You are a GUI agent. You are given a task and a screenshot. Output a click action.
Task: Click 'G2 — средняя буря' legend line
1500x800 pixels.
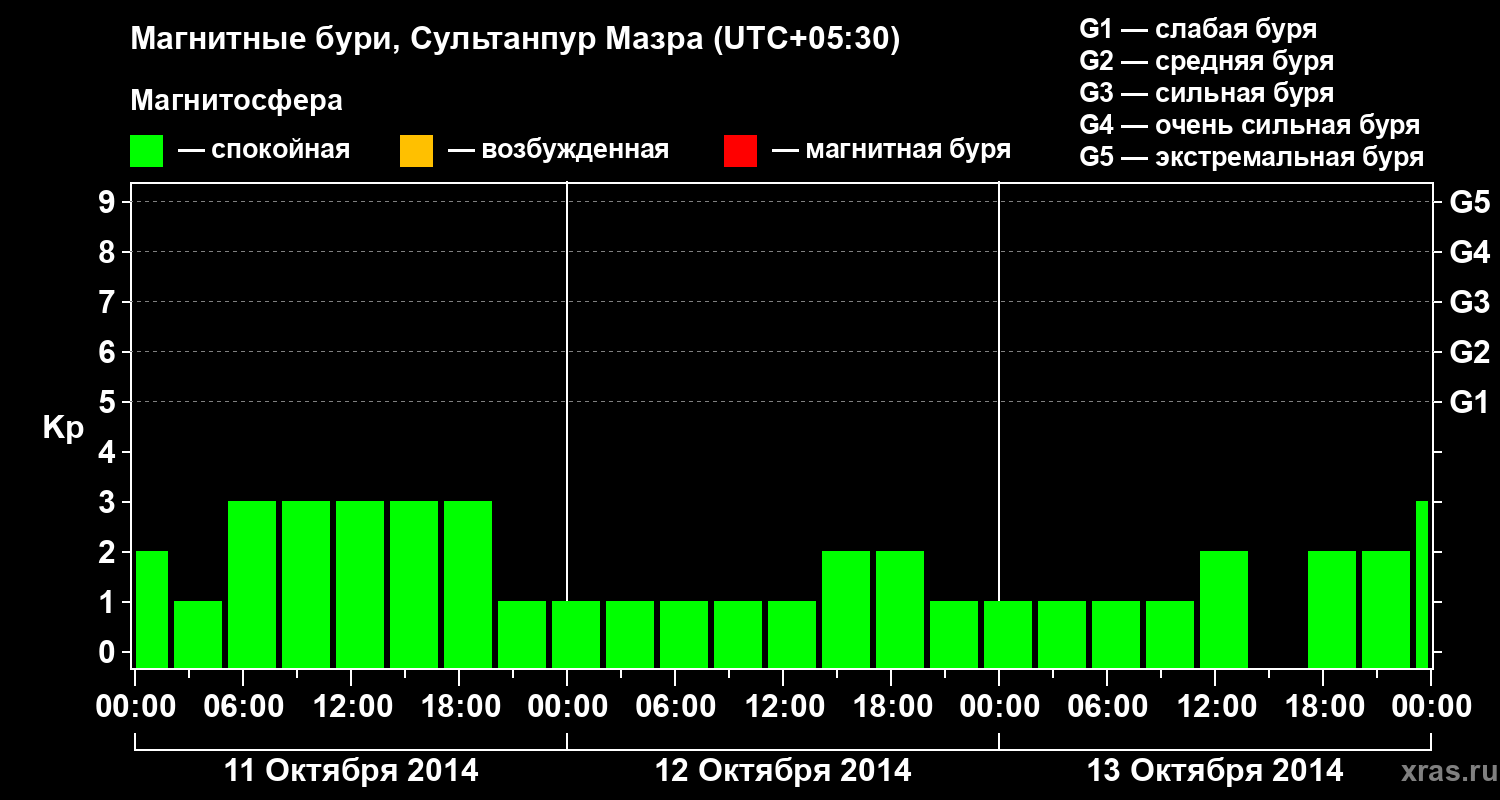(x=1207, y=61)
